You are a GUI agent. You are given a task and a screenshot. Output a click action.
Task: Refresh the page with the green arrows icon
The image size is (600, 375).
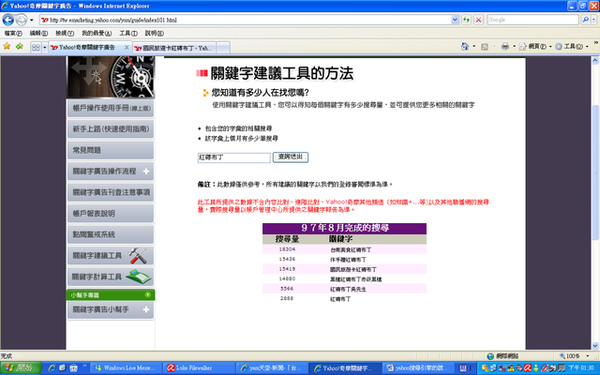(x=466, y=20)
